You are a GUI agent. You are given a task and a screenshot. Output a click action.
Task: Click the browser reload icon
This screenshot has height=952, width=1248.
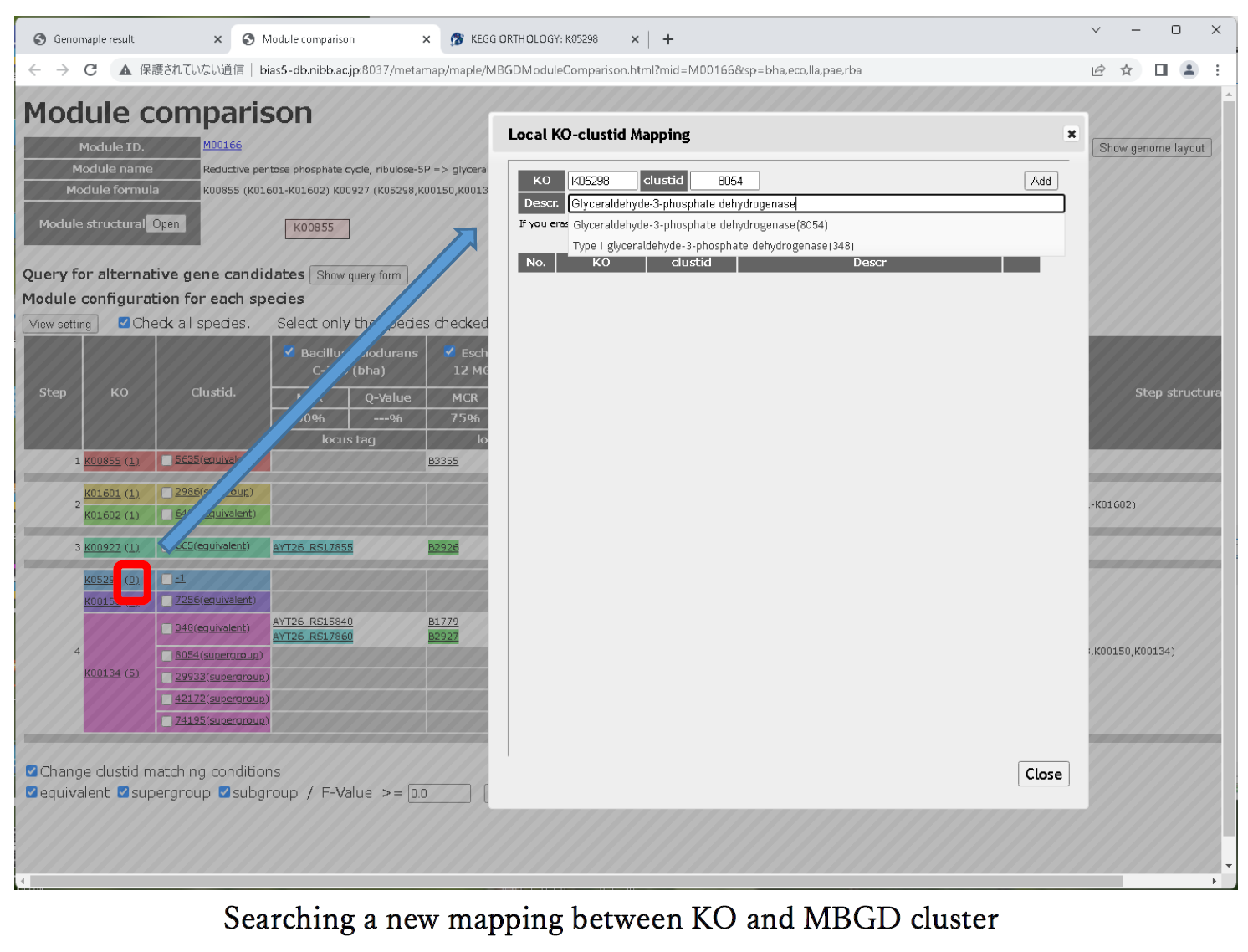[90, 70]
